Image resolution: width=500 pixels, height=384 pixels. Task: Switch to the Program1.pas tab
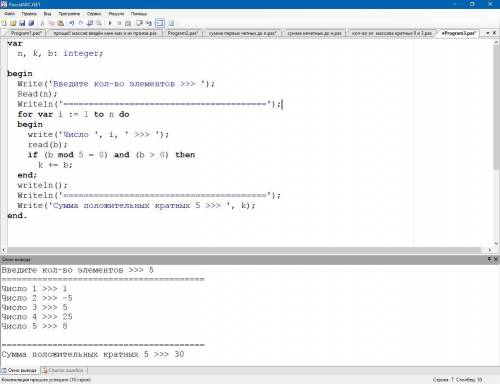coord(26,33)
